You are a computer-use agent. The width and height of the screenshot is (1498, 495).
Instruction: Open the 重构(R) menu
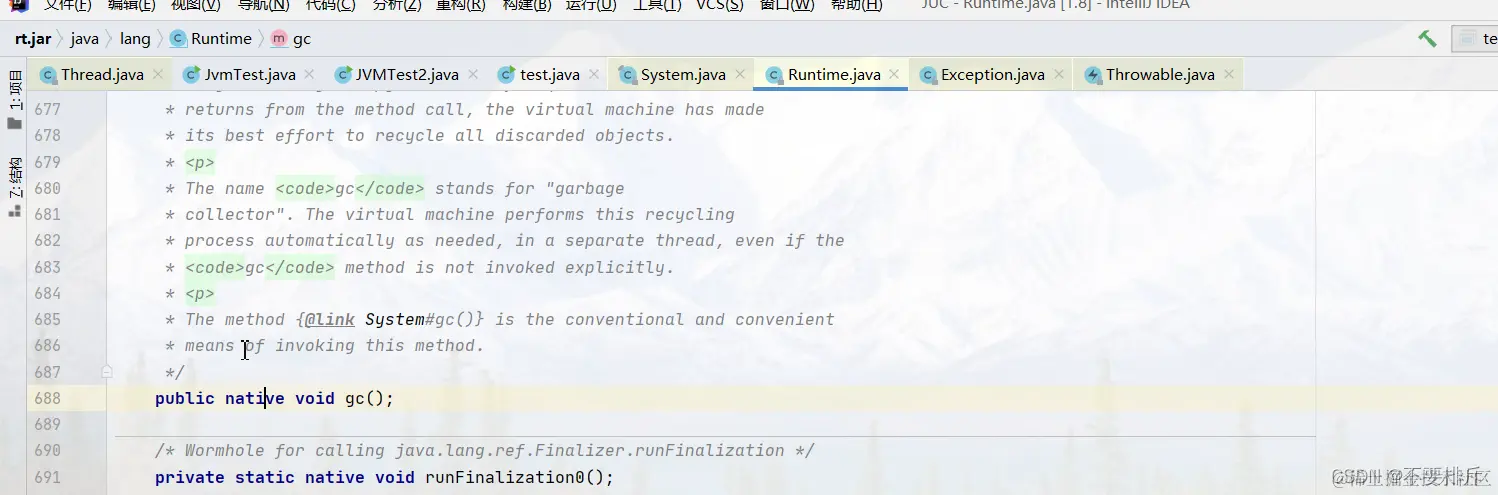(461, 5)
